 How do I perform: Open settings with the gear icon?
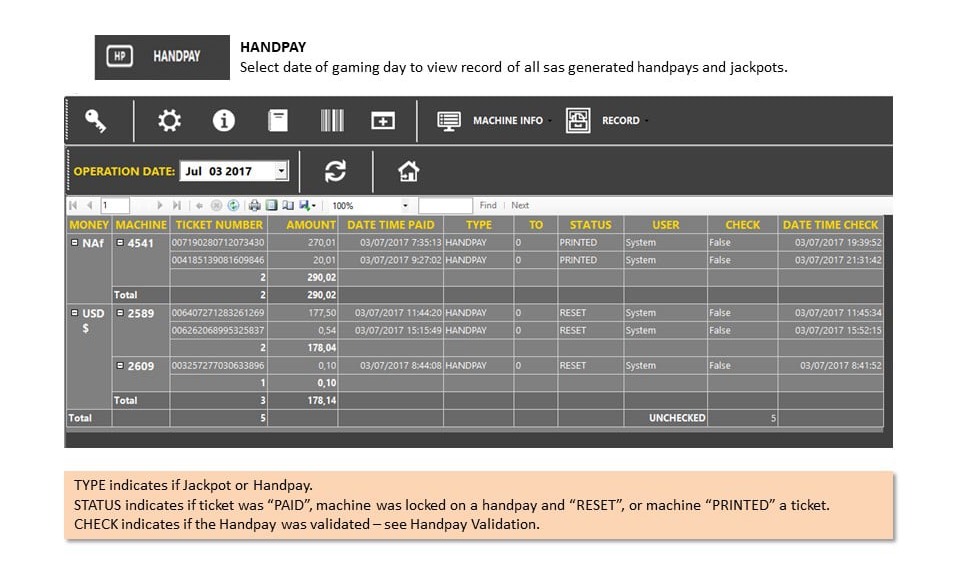click(x=169, y=121)
